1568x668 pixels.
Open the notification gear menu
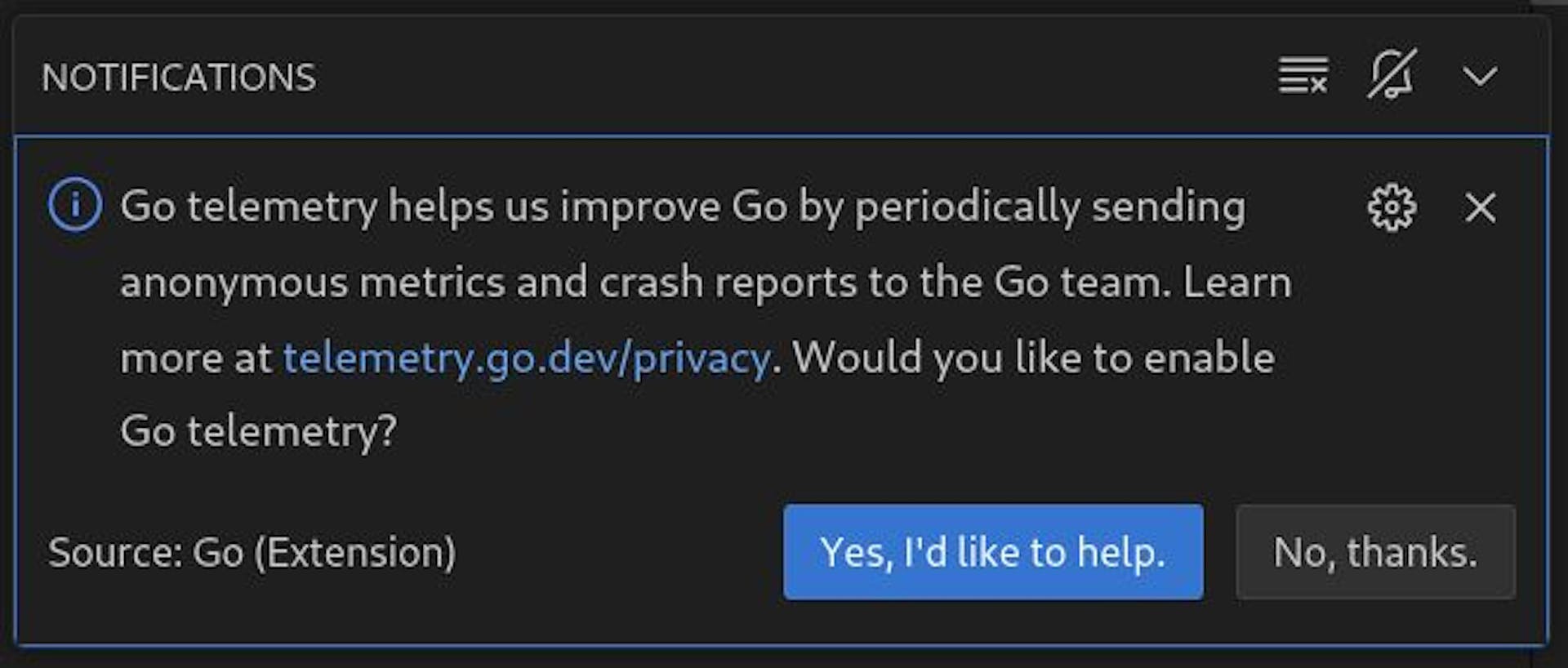(x=1392, y=207)
